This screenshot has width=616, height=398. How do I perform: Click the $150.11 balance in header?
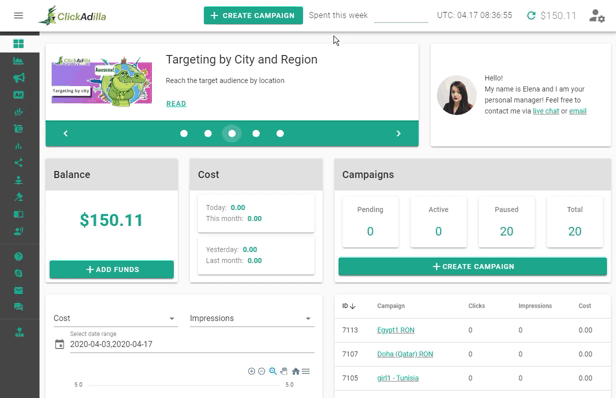click(x=558, y=16)
